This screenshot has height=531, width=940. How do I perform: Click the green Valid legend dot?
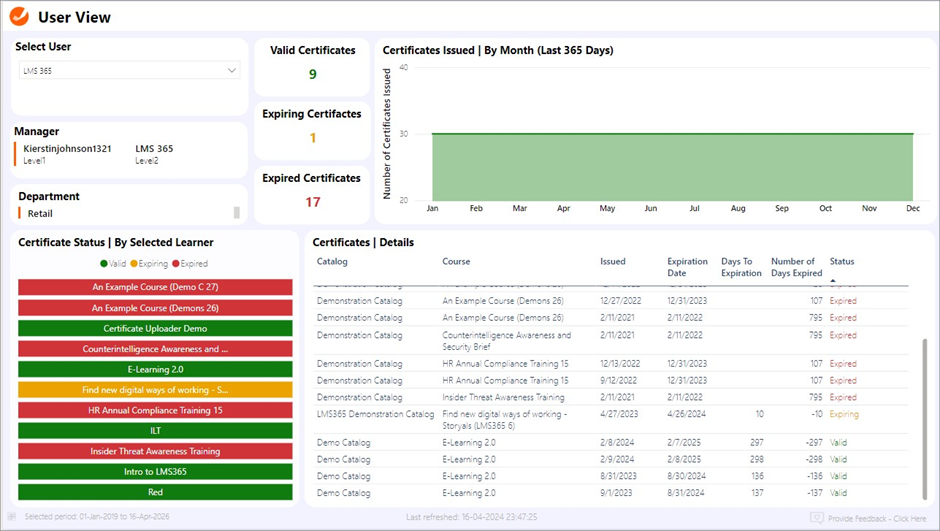click(x=104, y=264)
